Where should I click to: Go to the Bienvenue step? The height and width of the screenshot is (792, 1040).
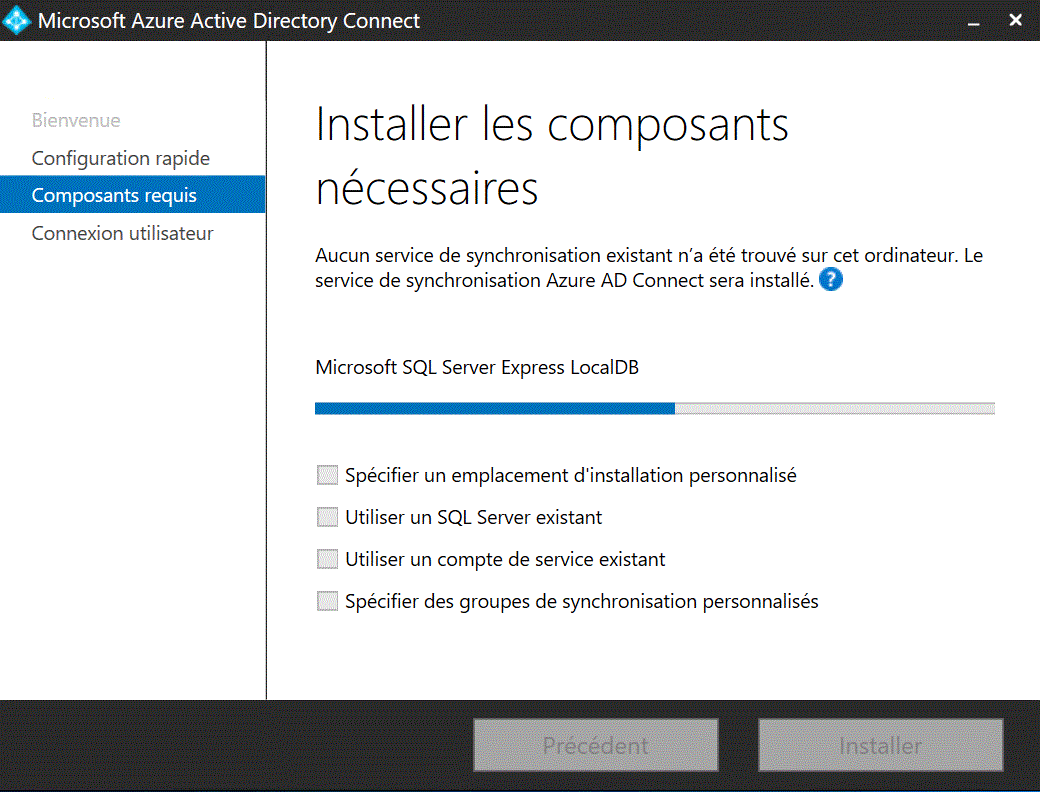76,120
